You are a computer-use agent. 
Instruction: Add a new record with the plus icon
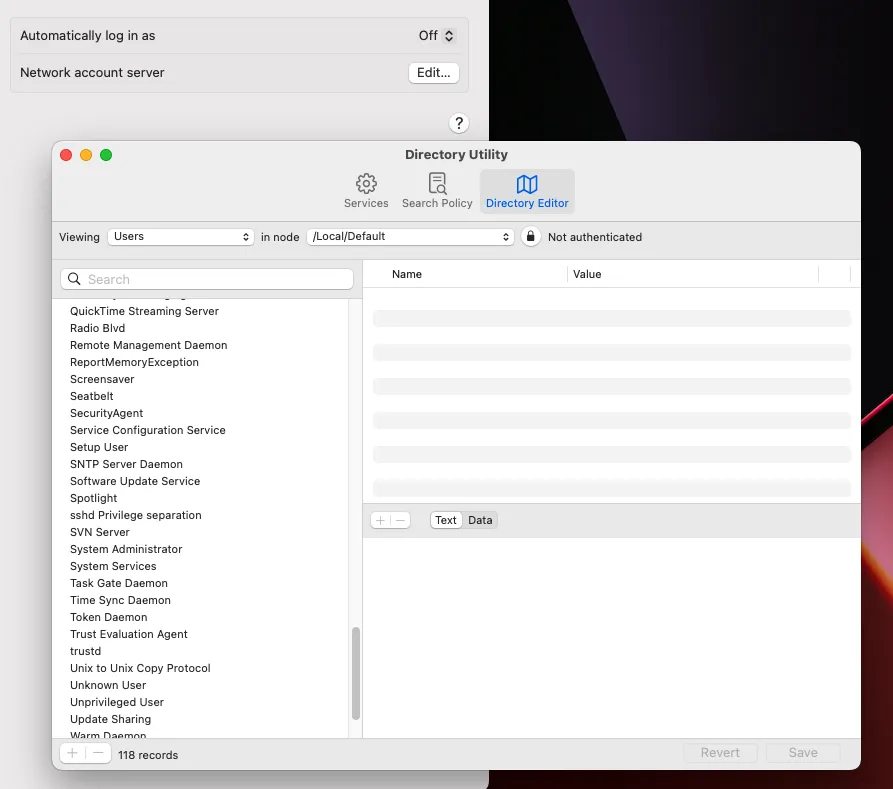coord(71,752)
